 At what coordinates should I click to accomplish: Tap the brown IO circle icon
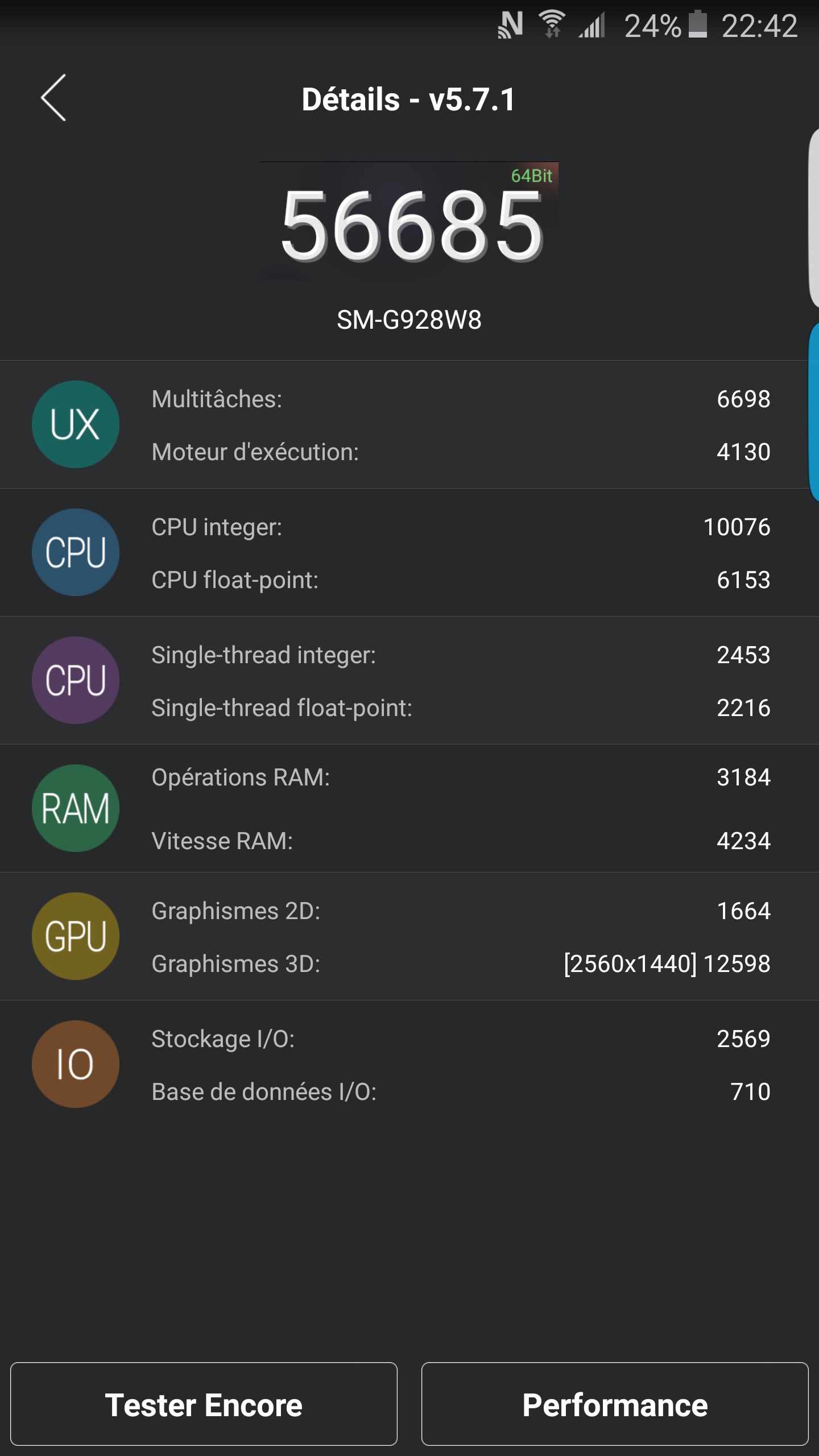76,1064
